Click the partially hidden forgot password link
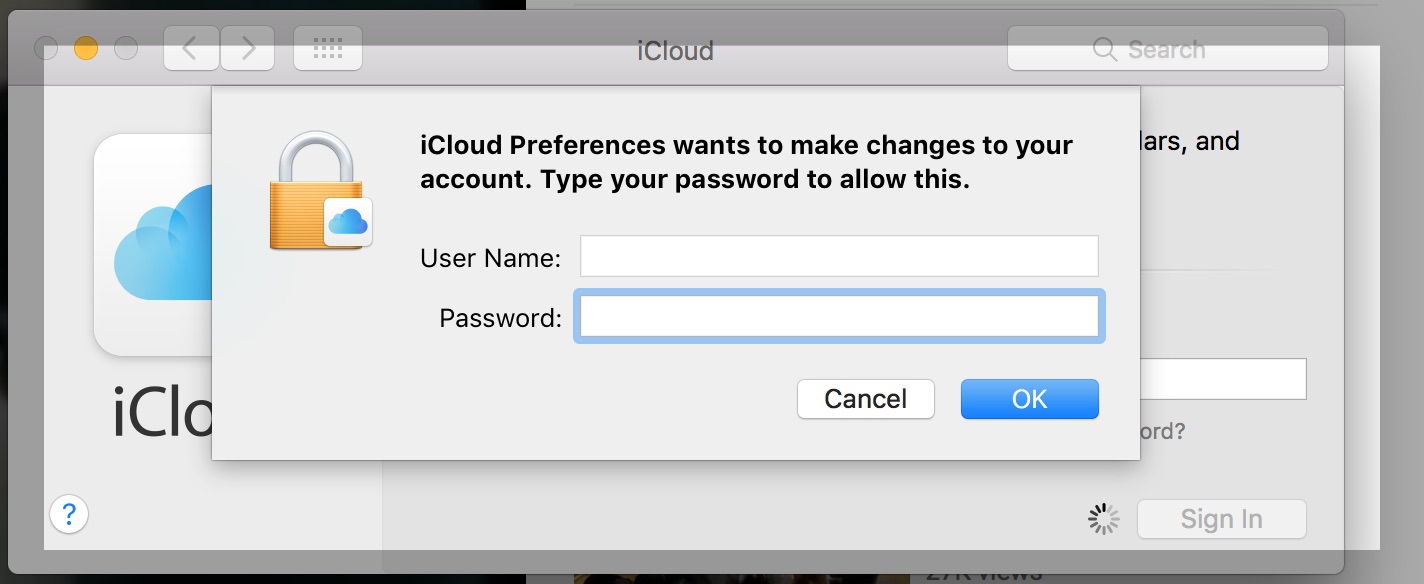 tap(1162, 432)
